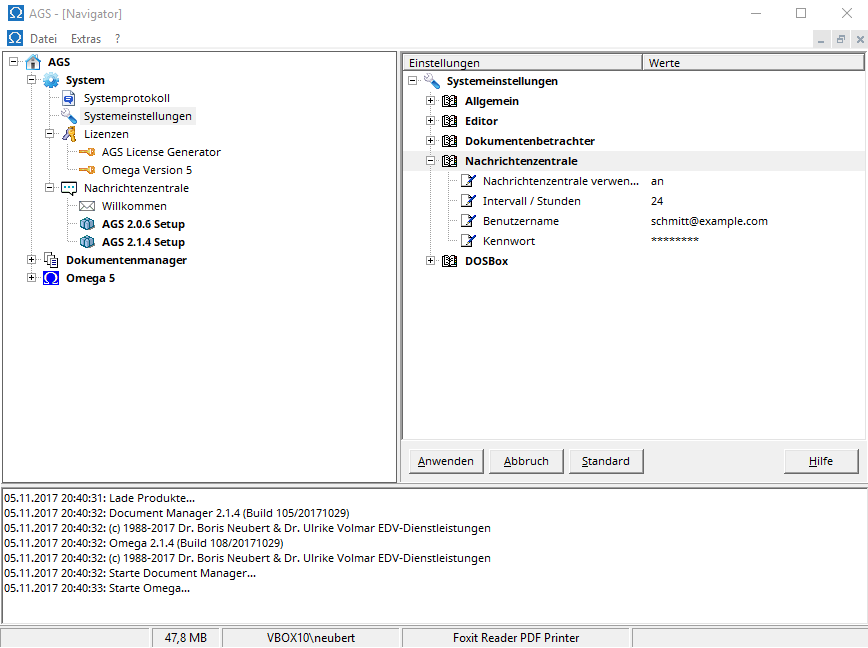Click the Anwenden button
The width and height of the screenshot is (868, 648).
coord(446,462)
